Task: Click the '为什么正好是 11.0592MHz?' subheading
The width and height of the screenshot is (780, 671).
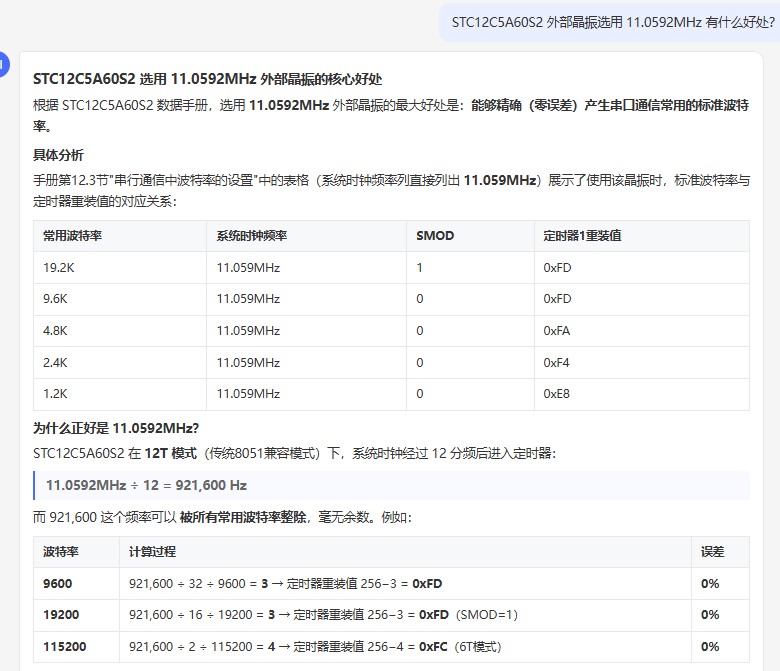Action: [x=116, y=428]
